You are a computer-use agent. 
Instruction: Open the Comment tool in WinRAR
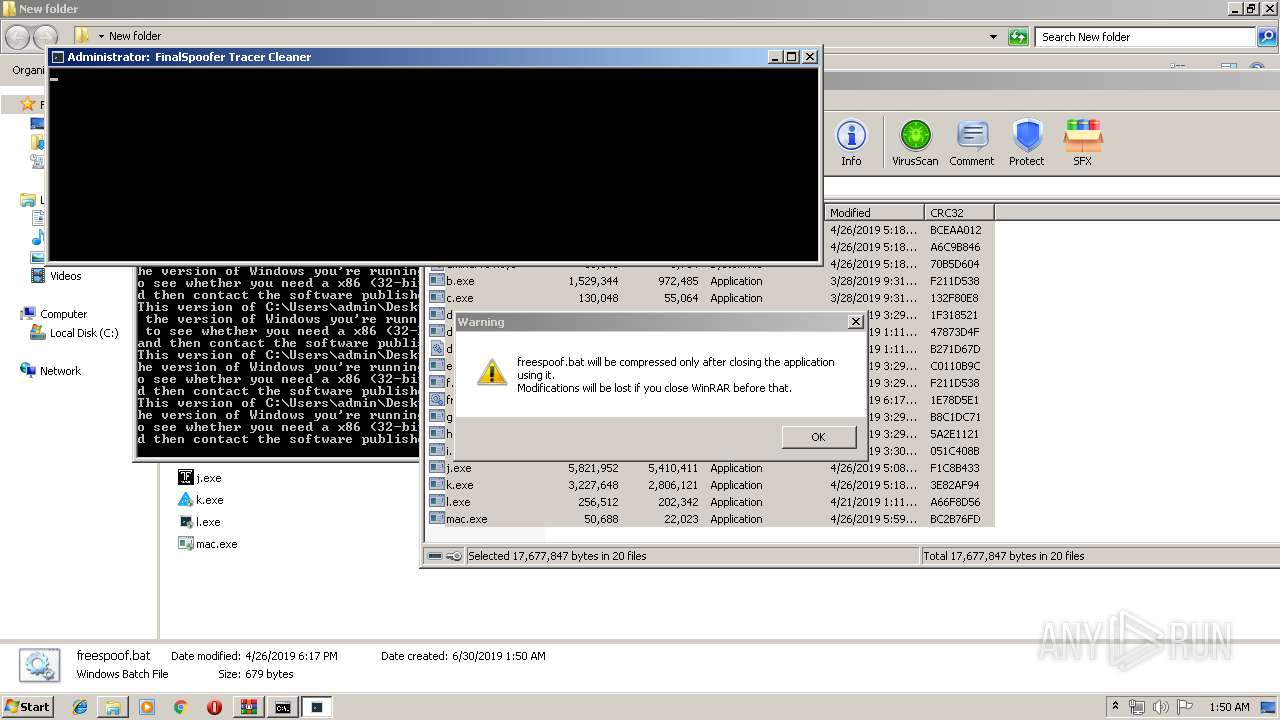[x=971, y=143]
